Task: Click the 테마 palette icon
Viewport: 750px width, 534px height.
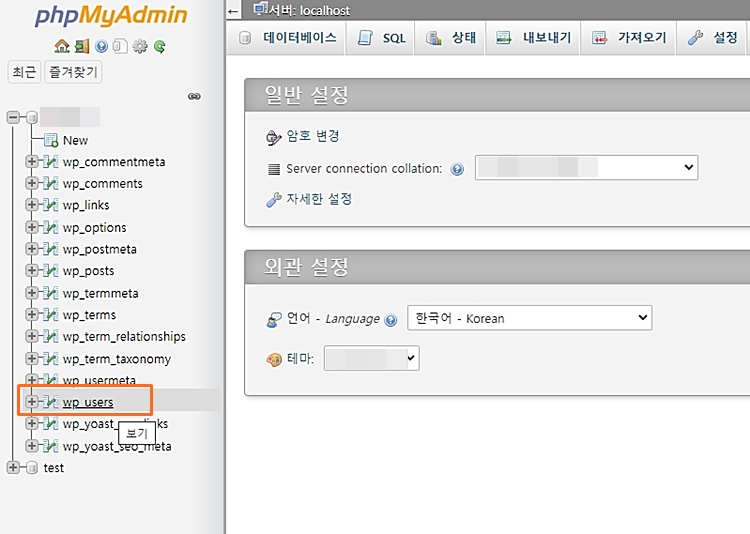Action: [x=274, y=359]
